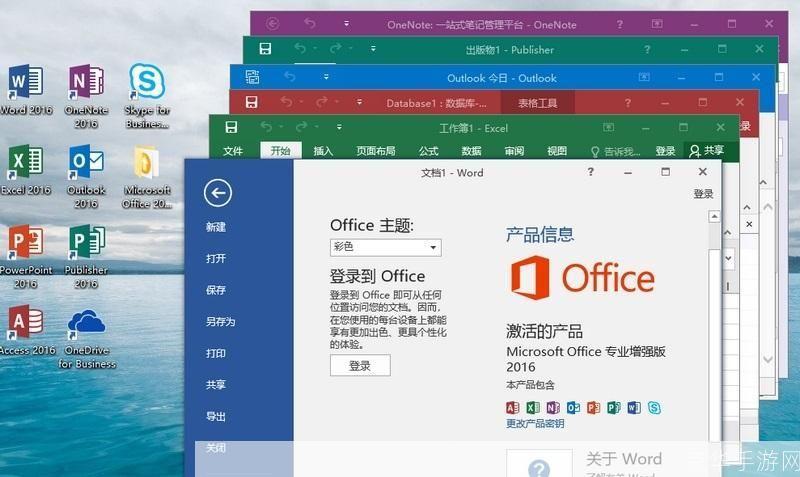Click the Access icon under included products
The height and width of the screenshot is (477, 800).
pyautogui.click(x=512, y=408)
